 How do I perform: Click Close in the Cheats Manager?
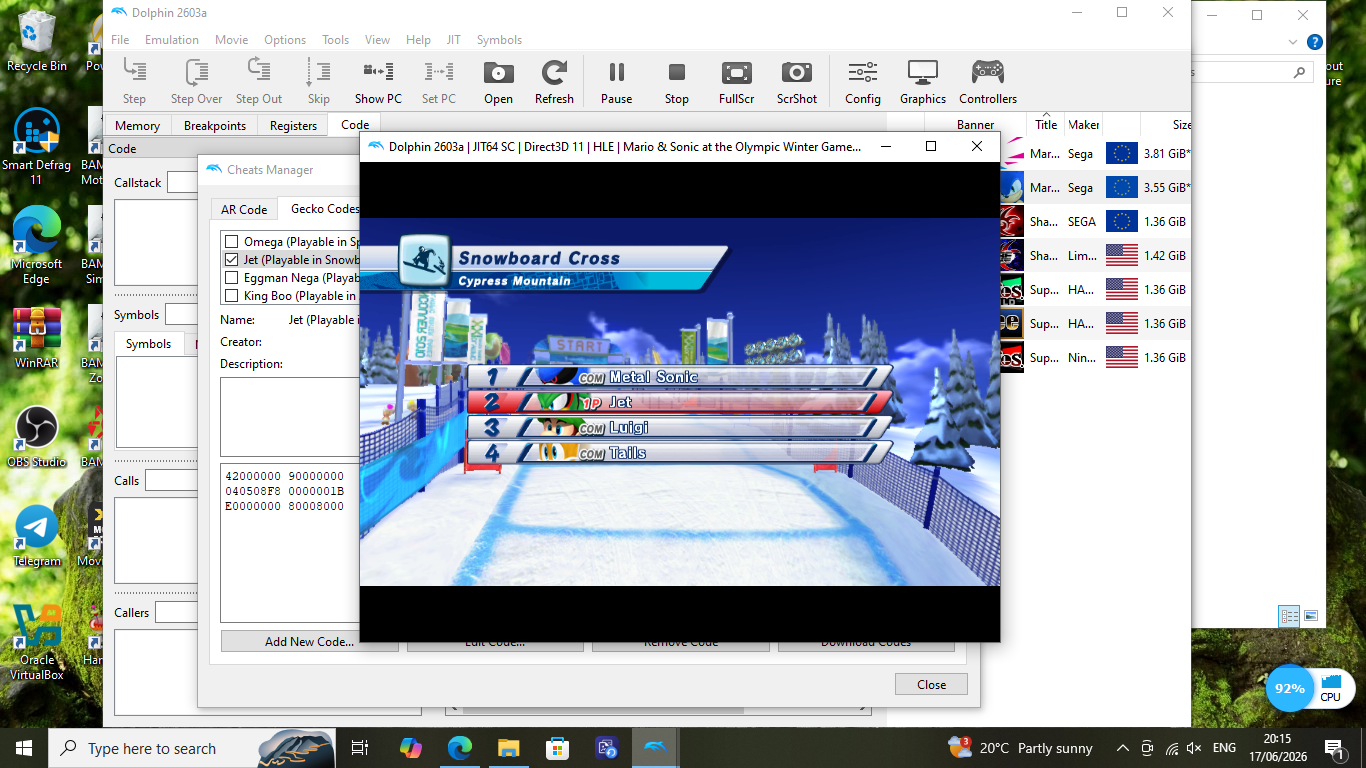tap(931, 685)
